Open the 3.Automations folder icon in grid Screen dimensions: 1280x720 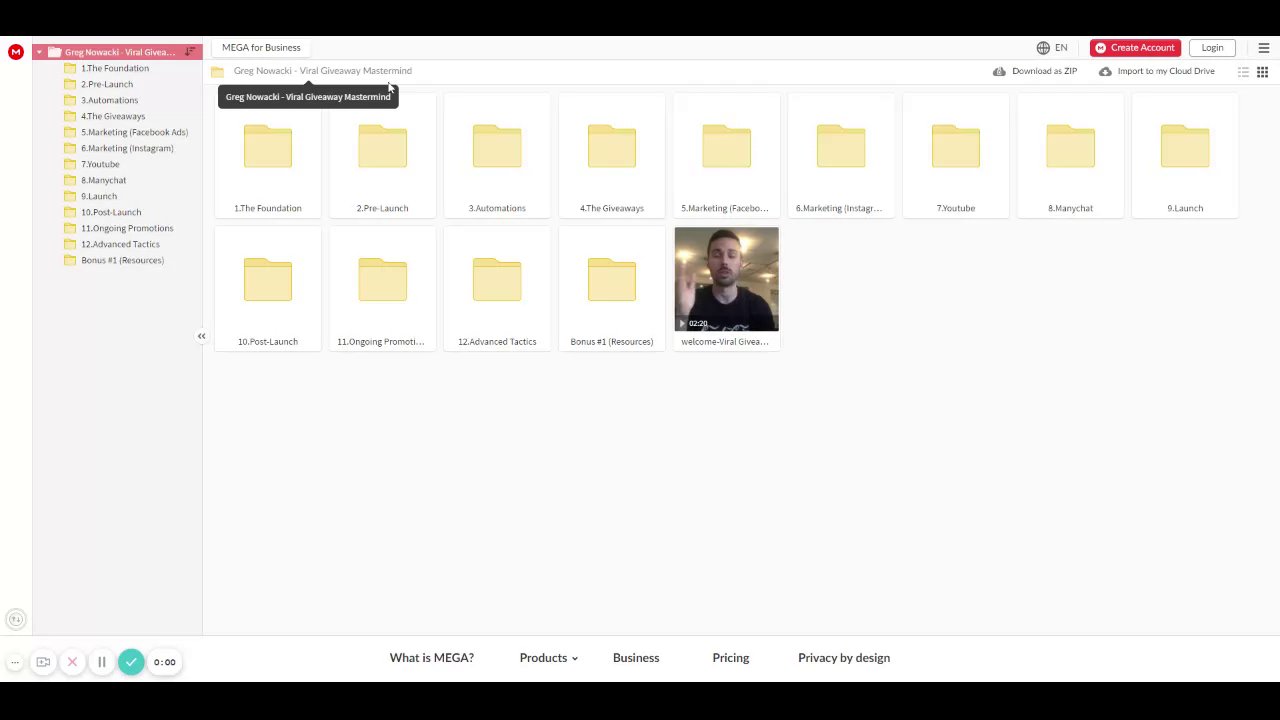(x=497, y=146)
